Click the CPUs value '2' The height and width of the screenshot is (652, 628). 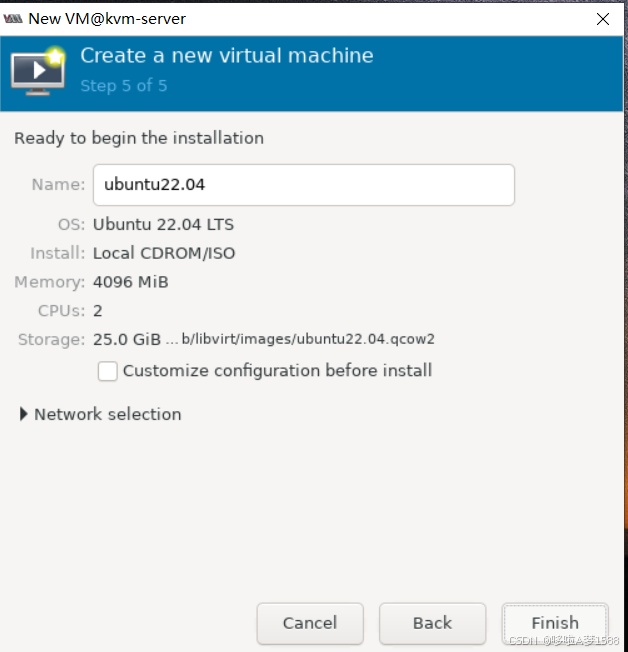[98, 311]
